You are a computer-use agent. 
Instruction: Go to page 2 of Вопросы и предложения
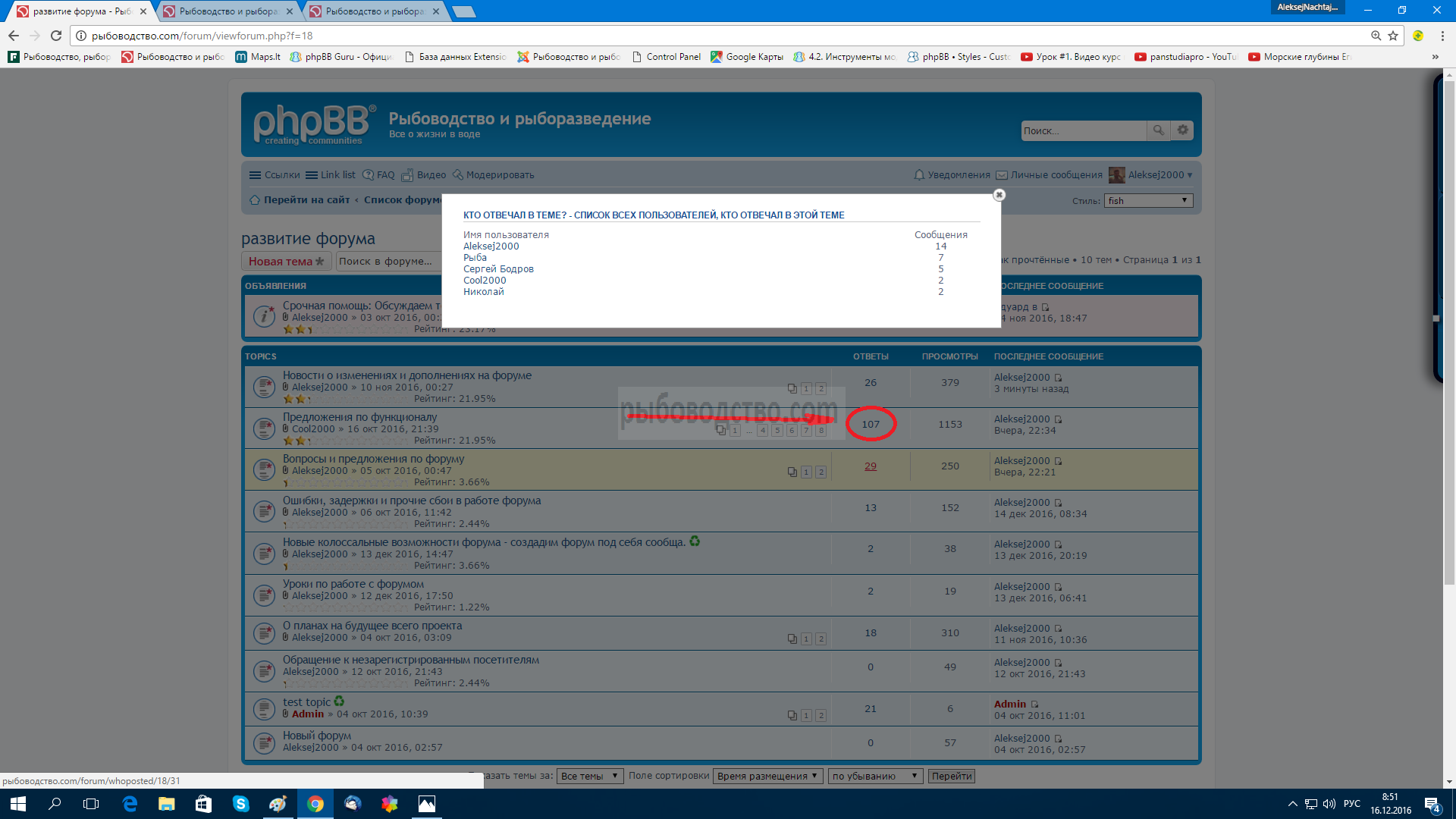821,472
